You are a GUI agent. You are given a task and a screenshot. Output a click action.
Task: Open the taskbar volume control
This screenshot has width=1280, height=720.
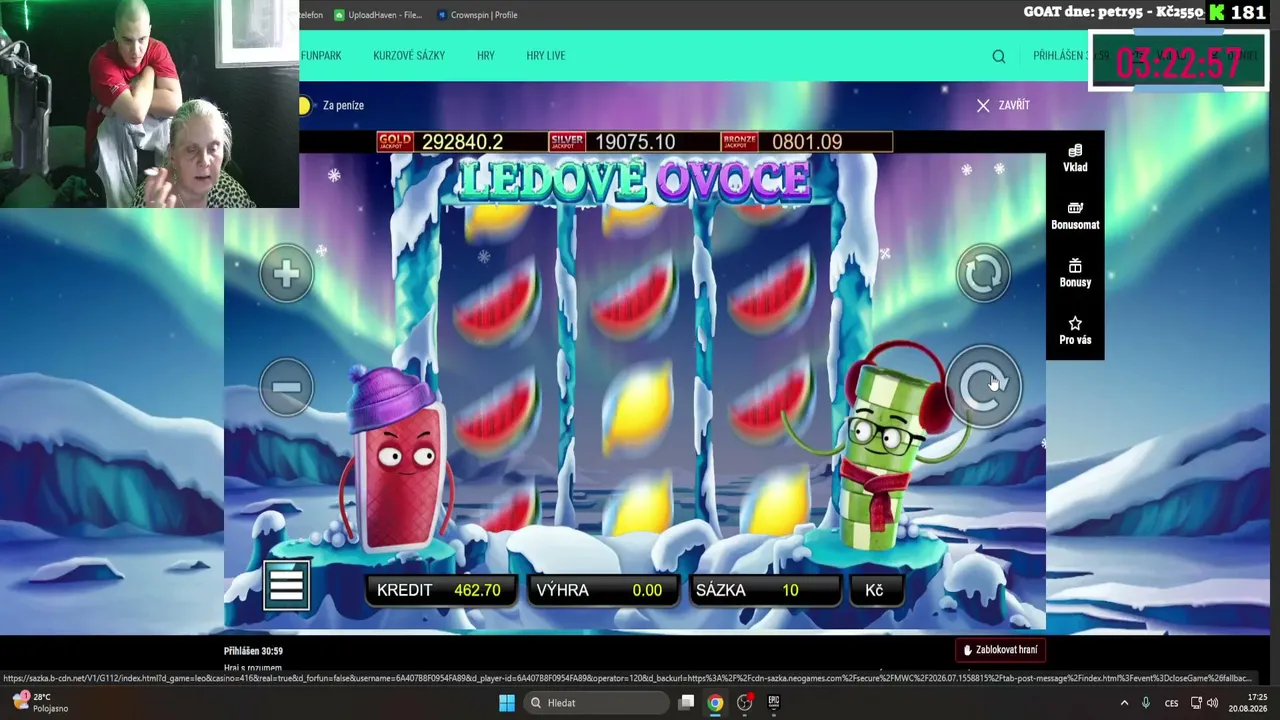click(1212, 703)
